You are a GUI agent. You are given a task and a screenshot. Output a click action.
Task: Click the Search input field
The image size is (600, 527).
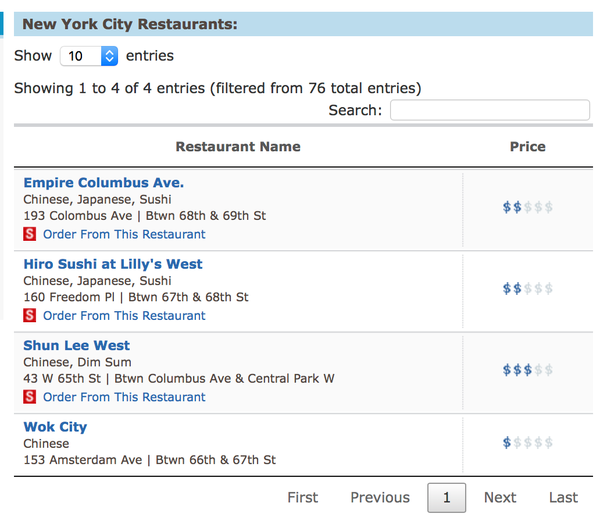pos(489,110)
